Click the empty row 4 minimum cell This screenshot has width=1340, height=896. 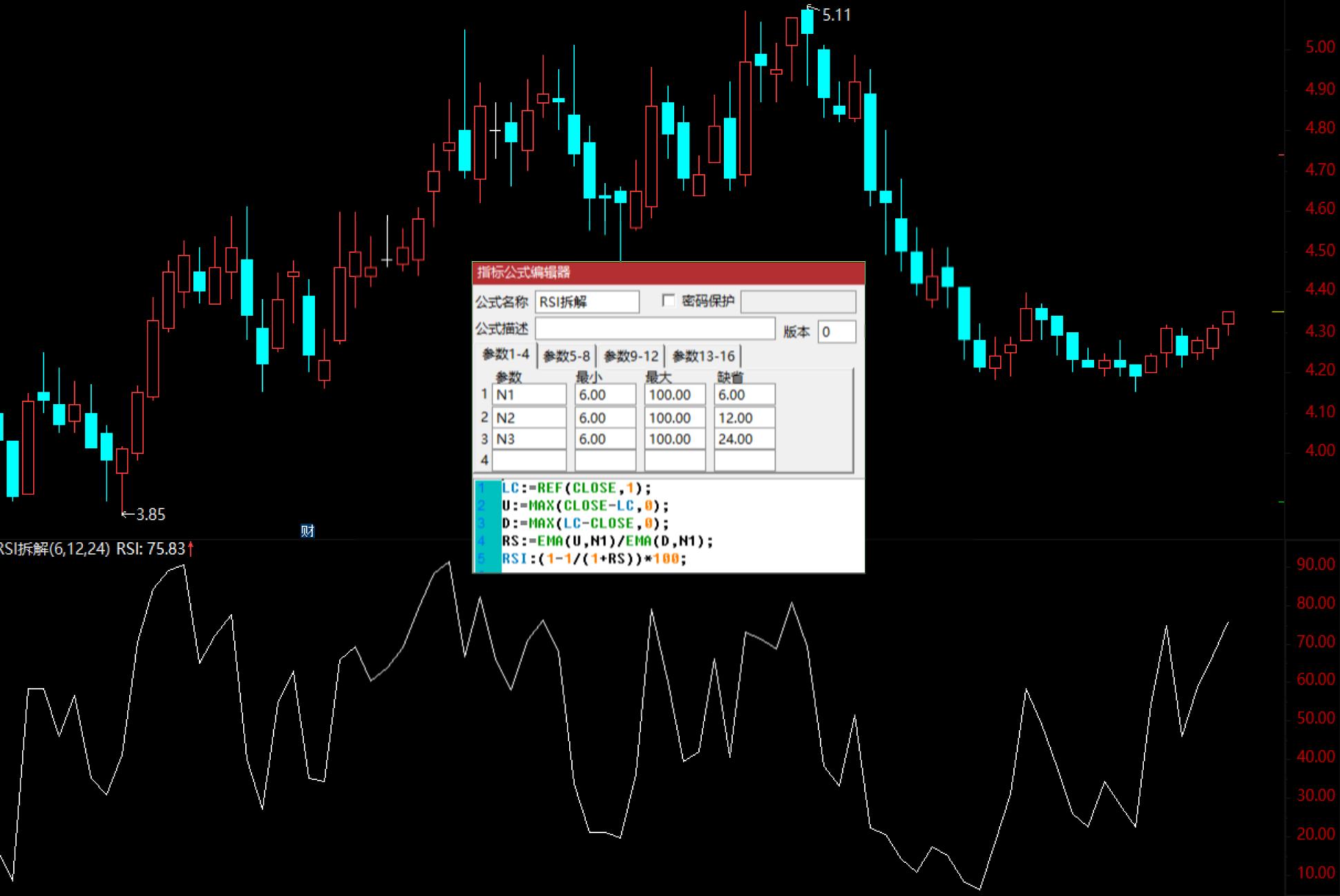click(605, 460)
